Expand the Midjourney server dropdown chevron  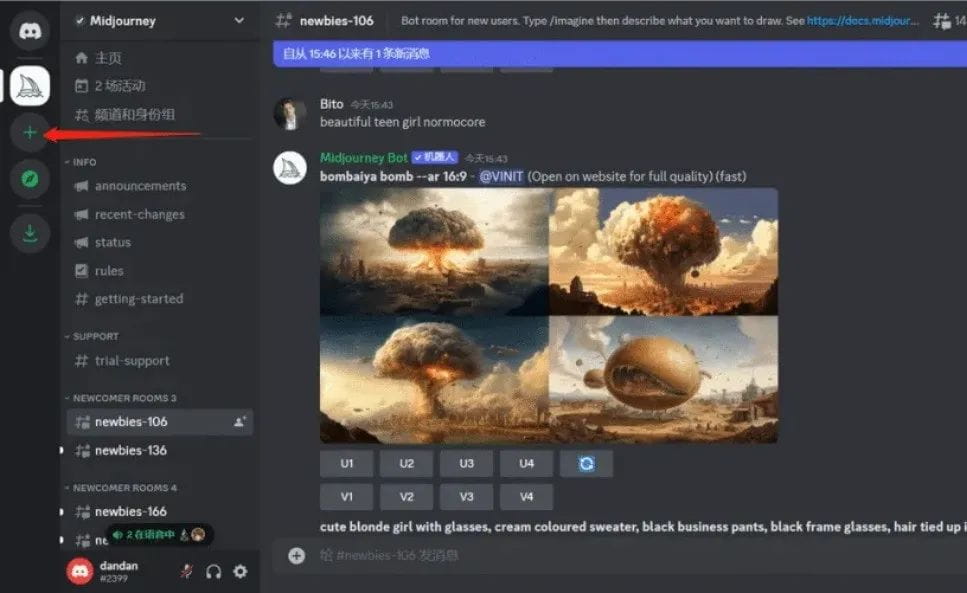pos(239,20)
